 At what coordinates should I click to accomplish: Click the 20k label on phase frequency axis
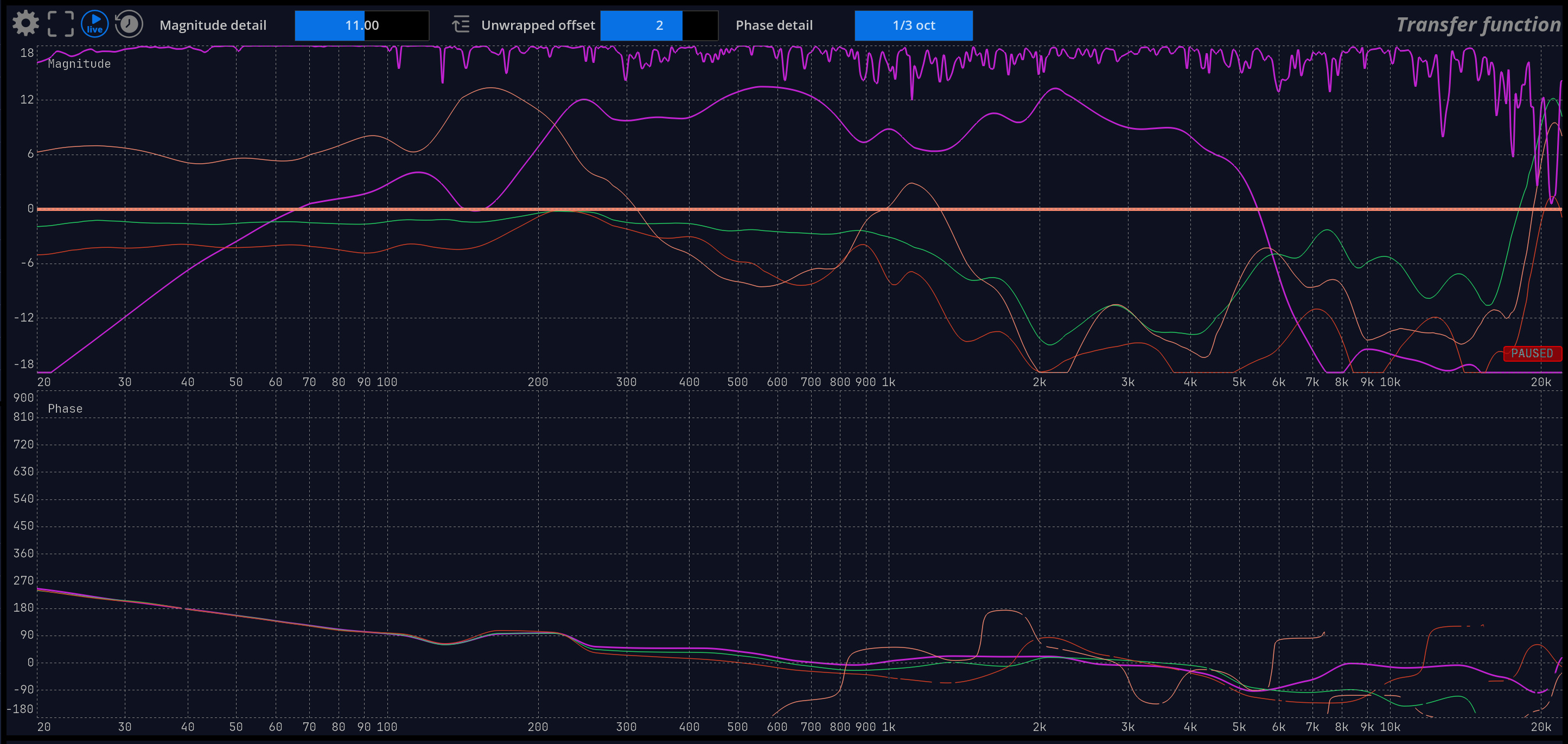pyautogui.click(x=1541, y=727)
